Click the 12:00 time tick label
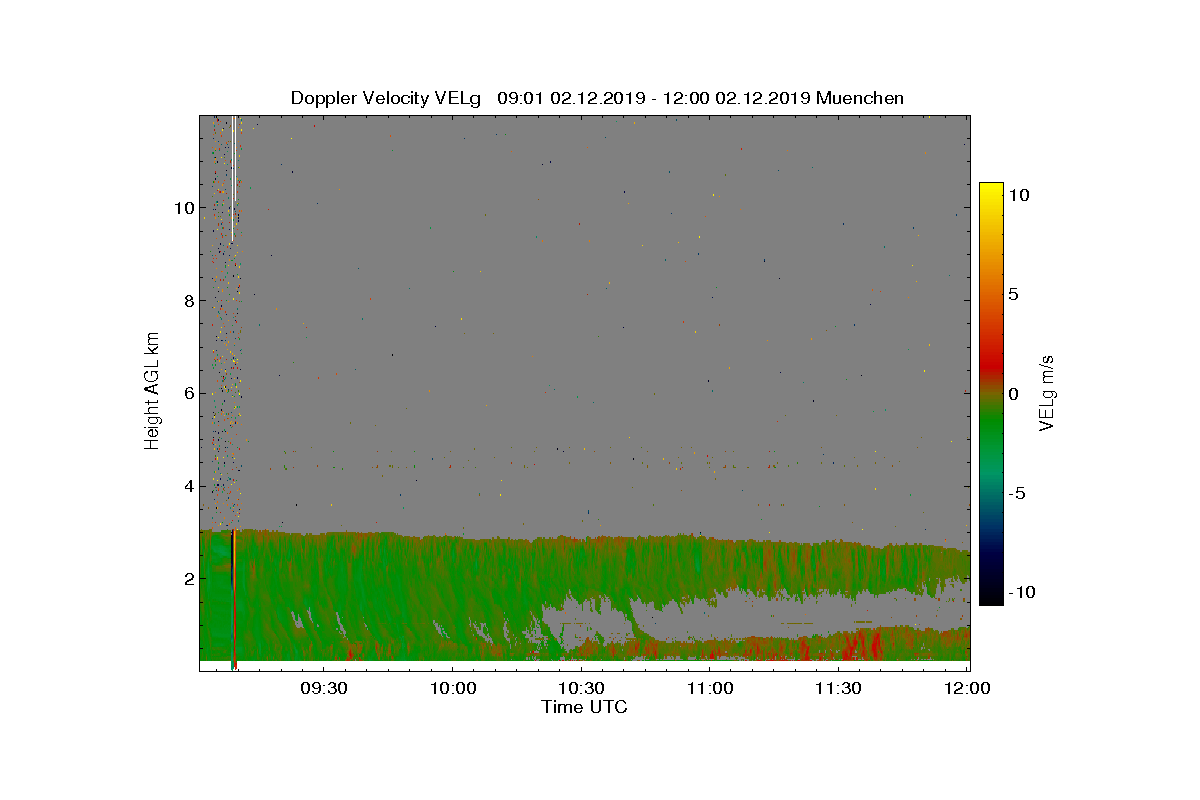Screen dimensions: 1200x800 point(968,689)
